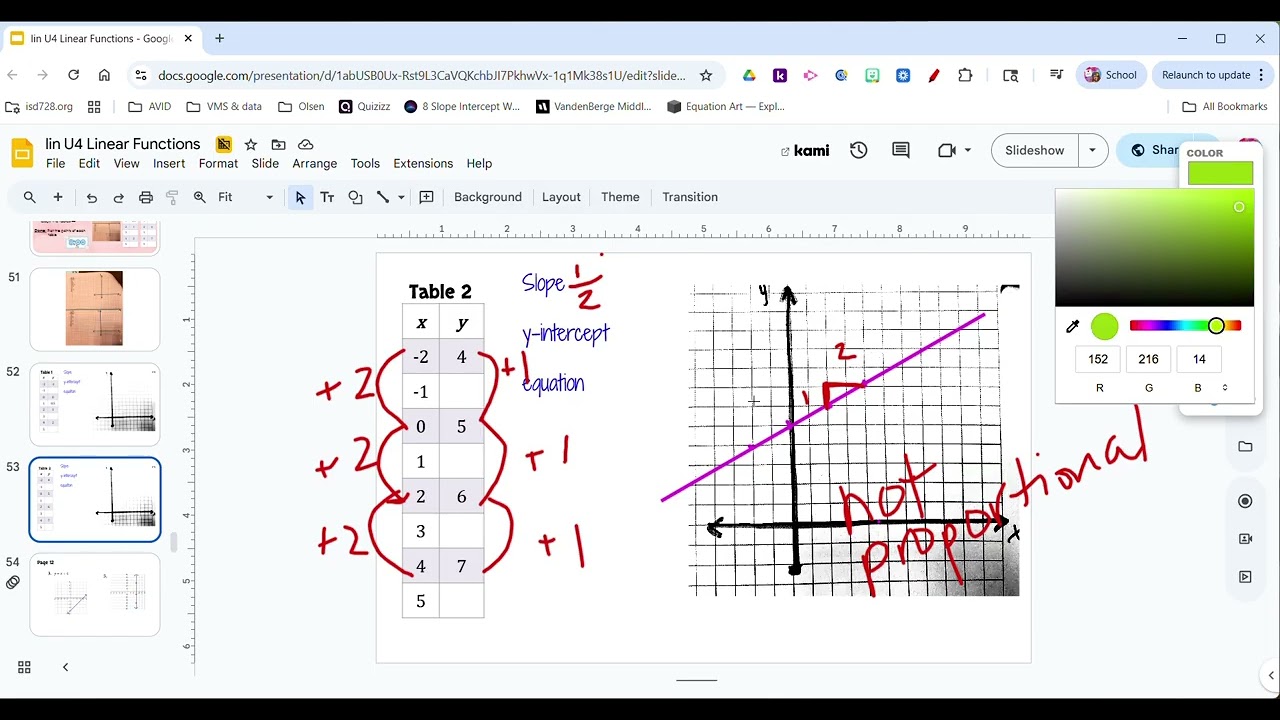Click the Layout button
This screenshot has height=720, width=1280.
[x=561, y=197]
